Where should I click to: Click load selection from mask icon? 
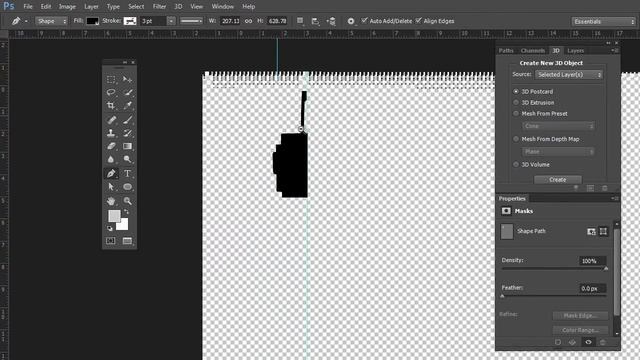(558, 342)
